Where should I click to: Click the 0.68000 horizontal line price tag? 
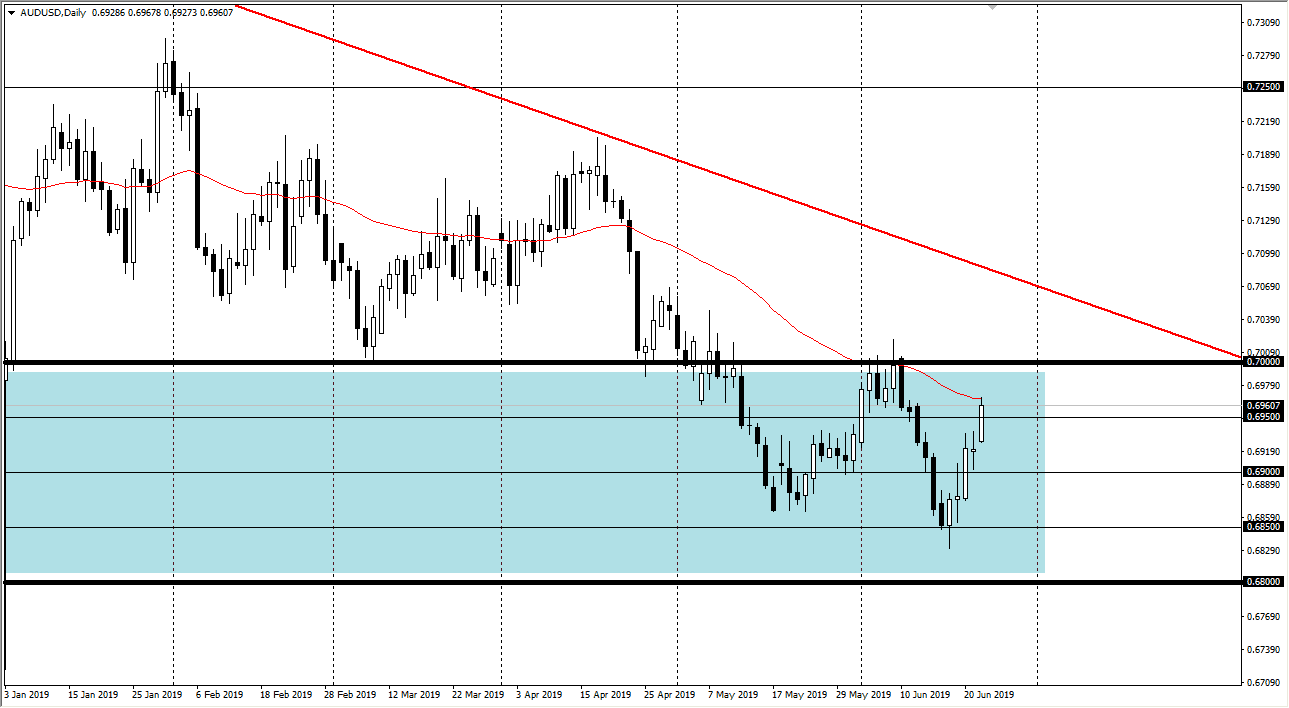pyautogui.click(x=1262, y=581)
